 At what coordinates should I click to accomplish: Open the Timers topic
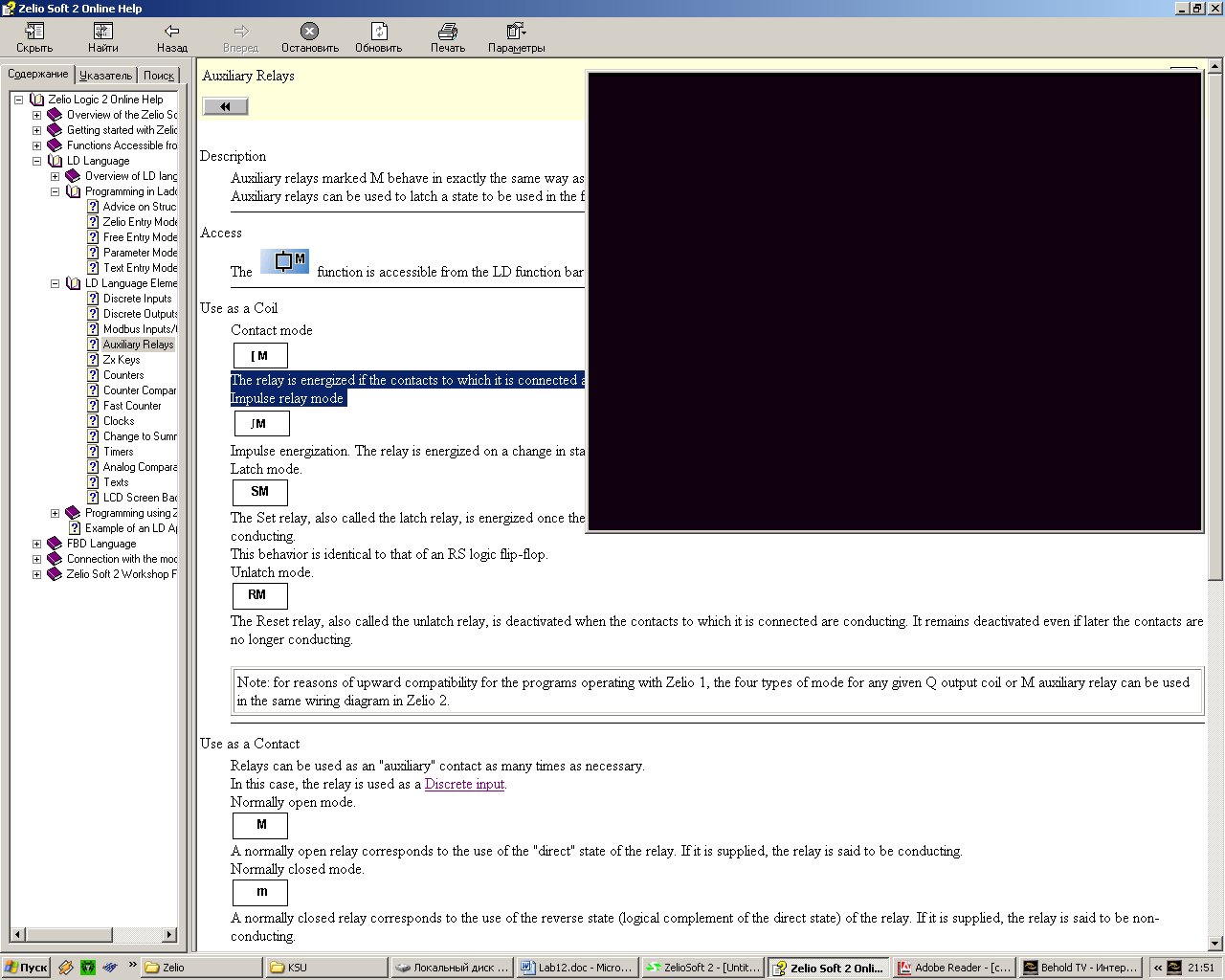pos(119,452)
